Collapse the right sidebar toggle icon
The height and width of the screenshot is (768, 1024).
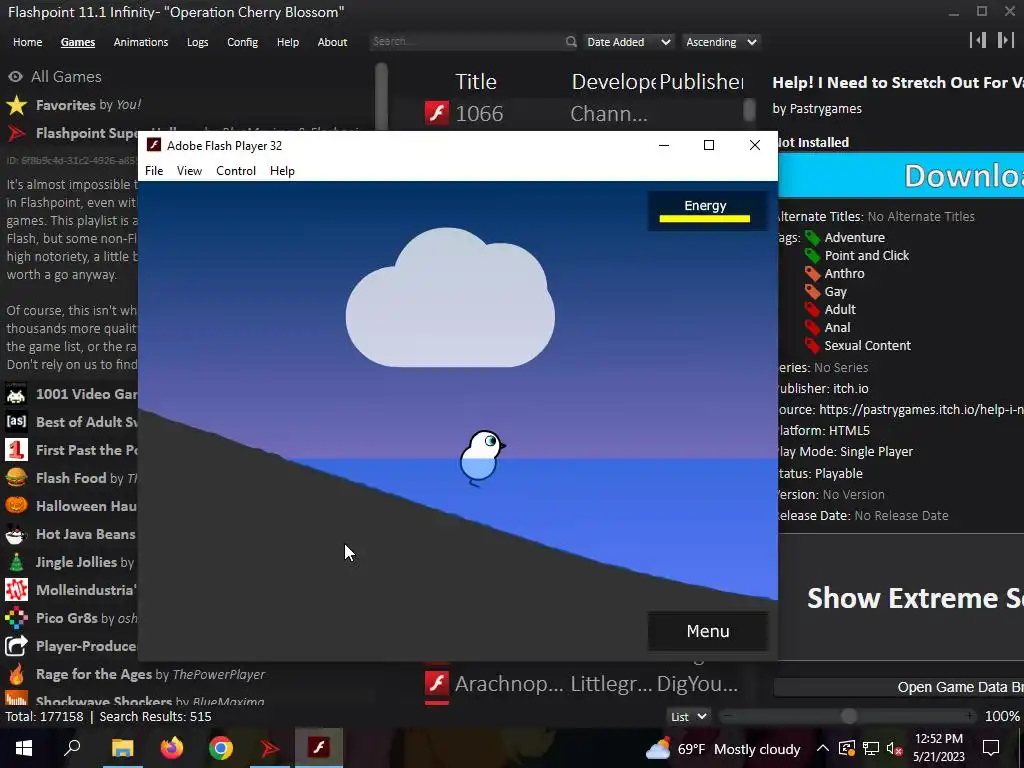coord(1005,40)
